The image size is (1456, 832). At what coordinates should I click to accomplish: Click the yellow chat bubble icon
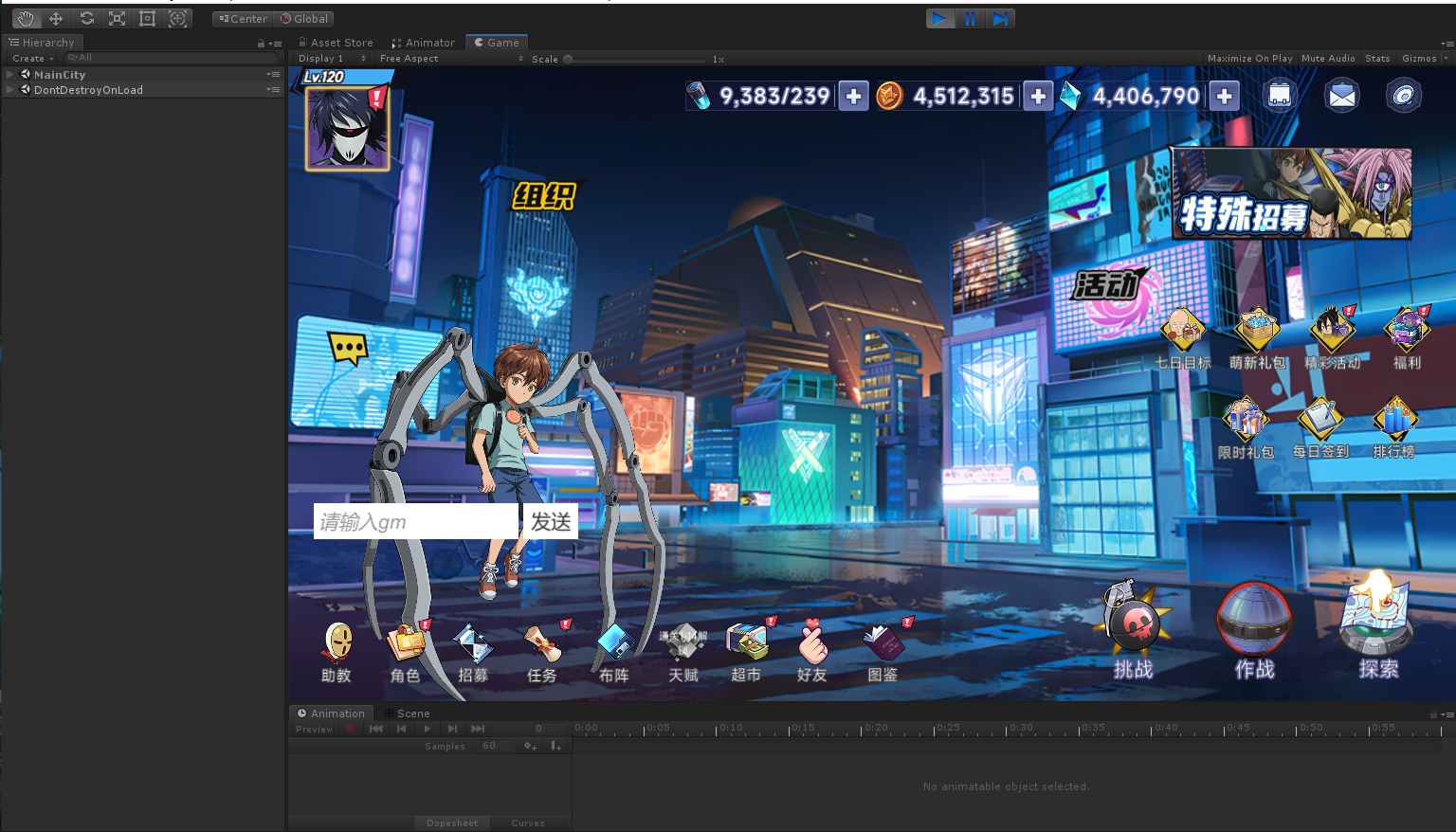[348, 349]
